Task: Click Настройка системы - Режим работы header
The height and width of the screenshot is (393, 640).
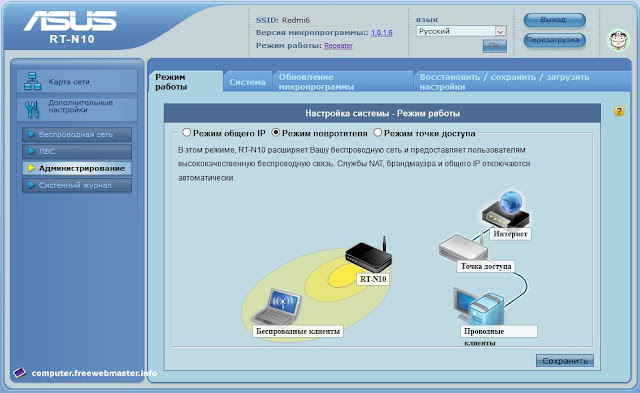Action: 382,113
